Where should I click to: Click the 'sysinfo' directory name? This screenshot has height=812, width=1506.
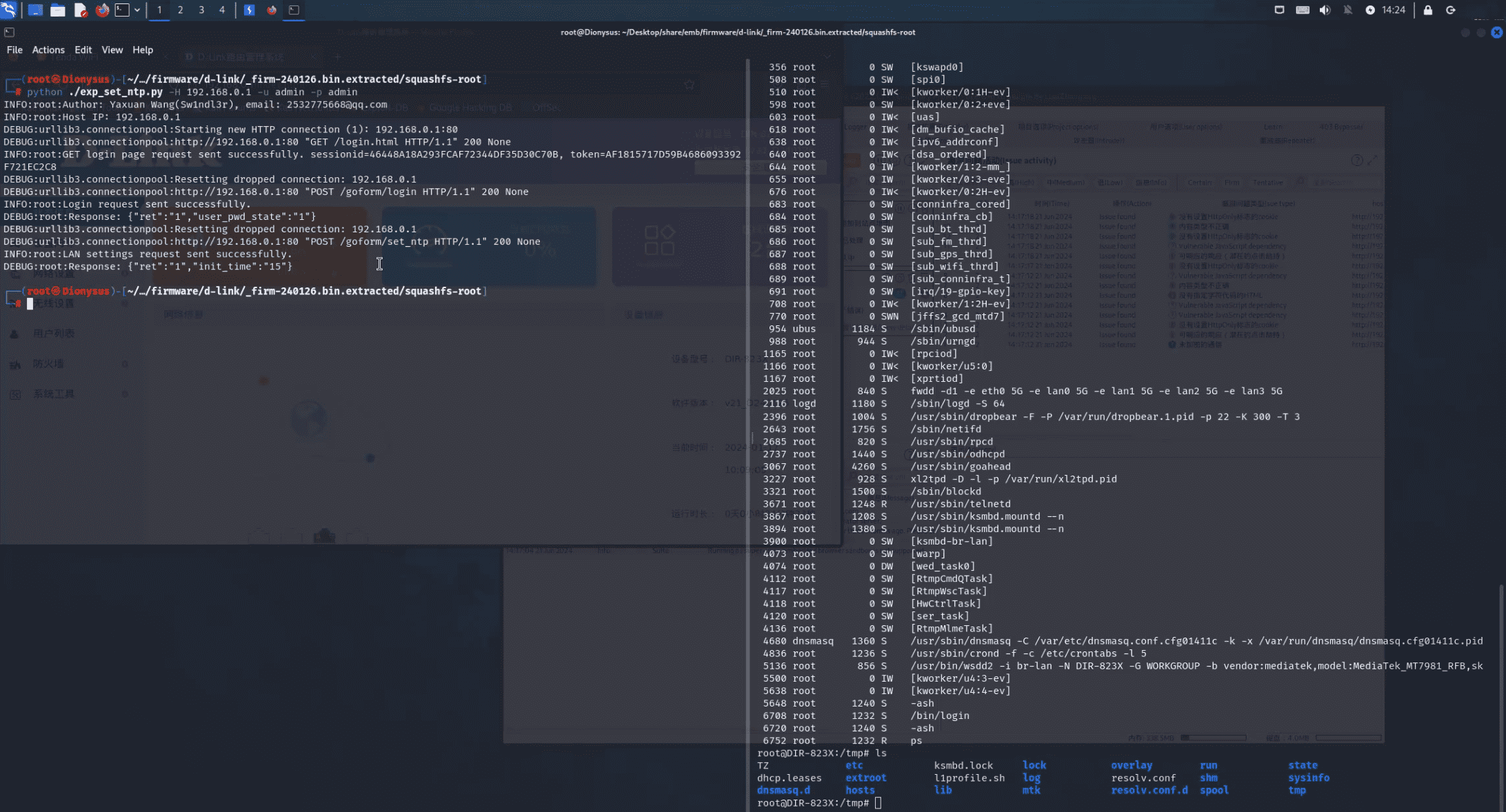click(1309, 778)
